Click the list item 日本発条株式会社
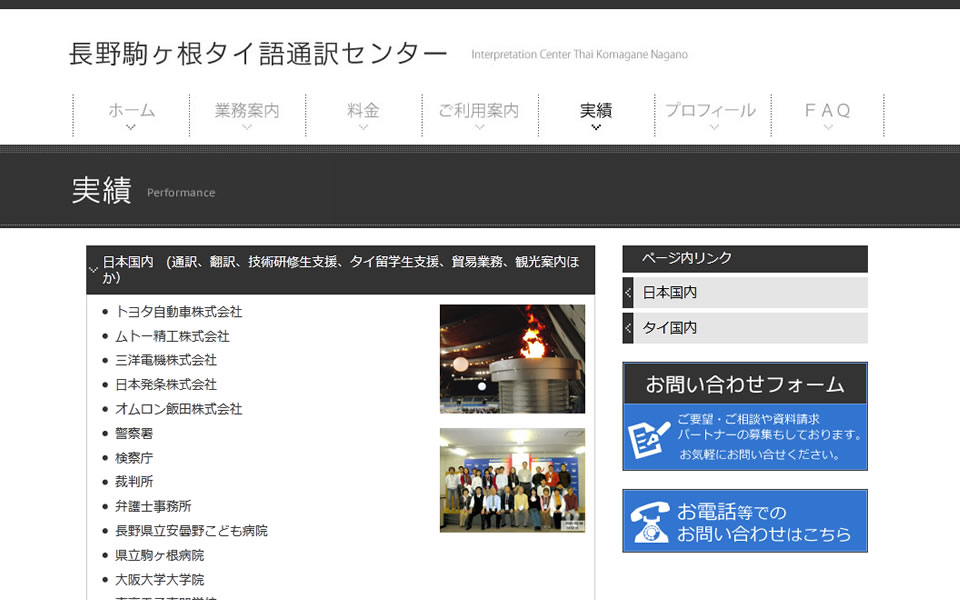 tap(166, 384)
